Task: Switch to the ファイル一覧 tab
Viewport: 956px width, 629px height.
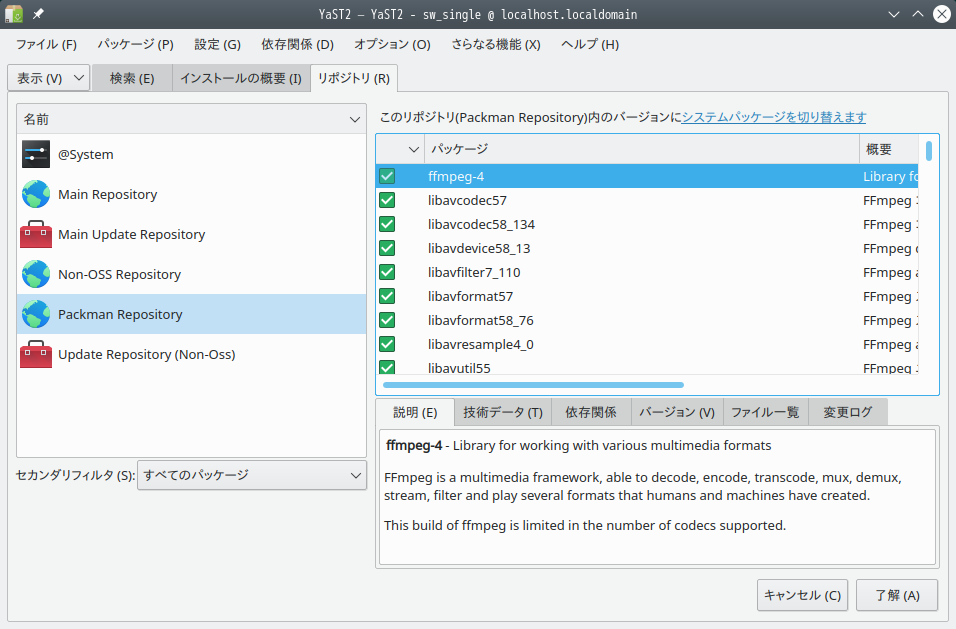Action: click(x=765, y=413)
